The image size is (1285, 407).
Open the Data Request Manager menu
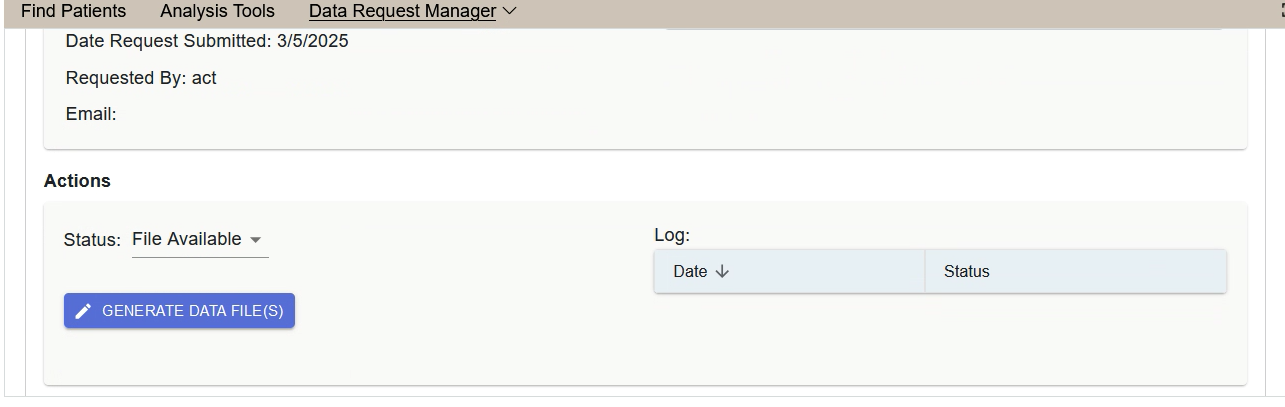[402, 12]
